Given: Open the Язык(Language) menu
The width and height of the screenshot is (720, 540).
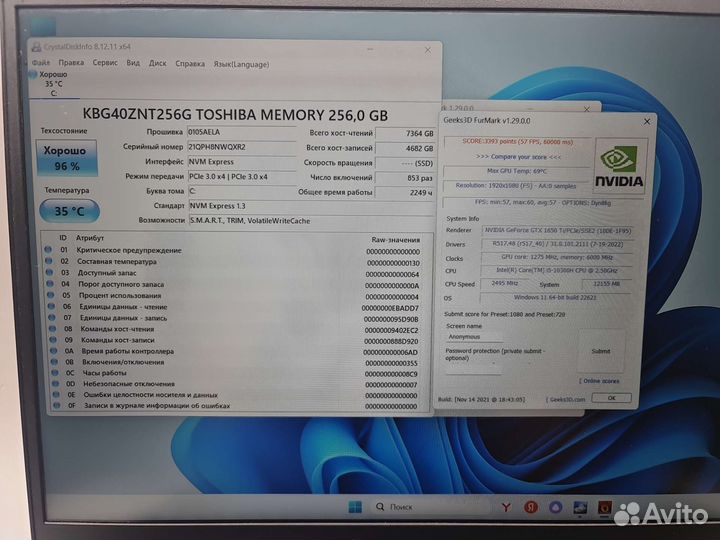Looking at the screenshot, I should 242,64.
